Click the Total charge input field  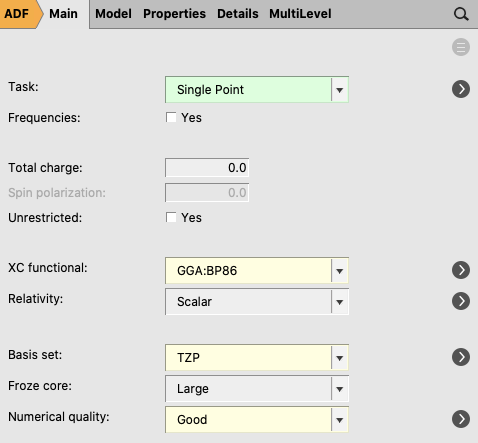(x=207, y=167)
